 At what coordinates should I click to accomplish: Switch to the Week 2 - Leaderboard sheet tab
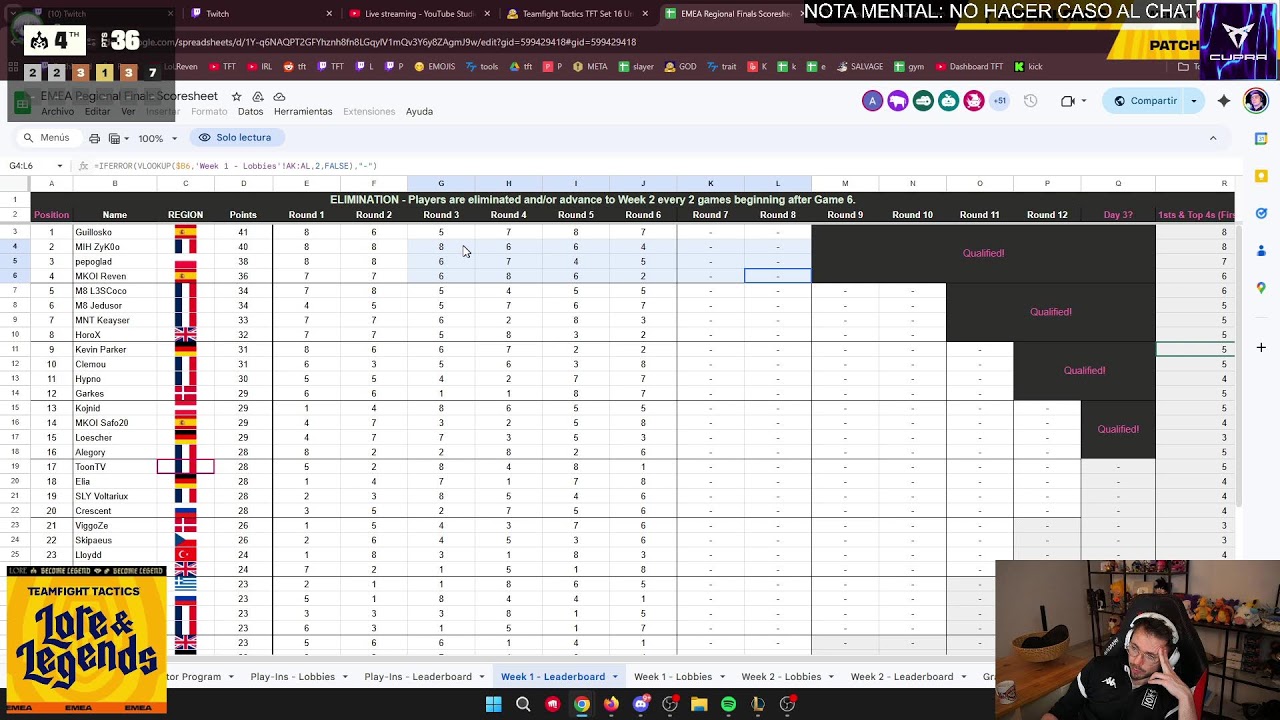pos(902,677)
